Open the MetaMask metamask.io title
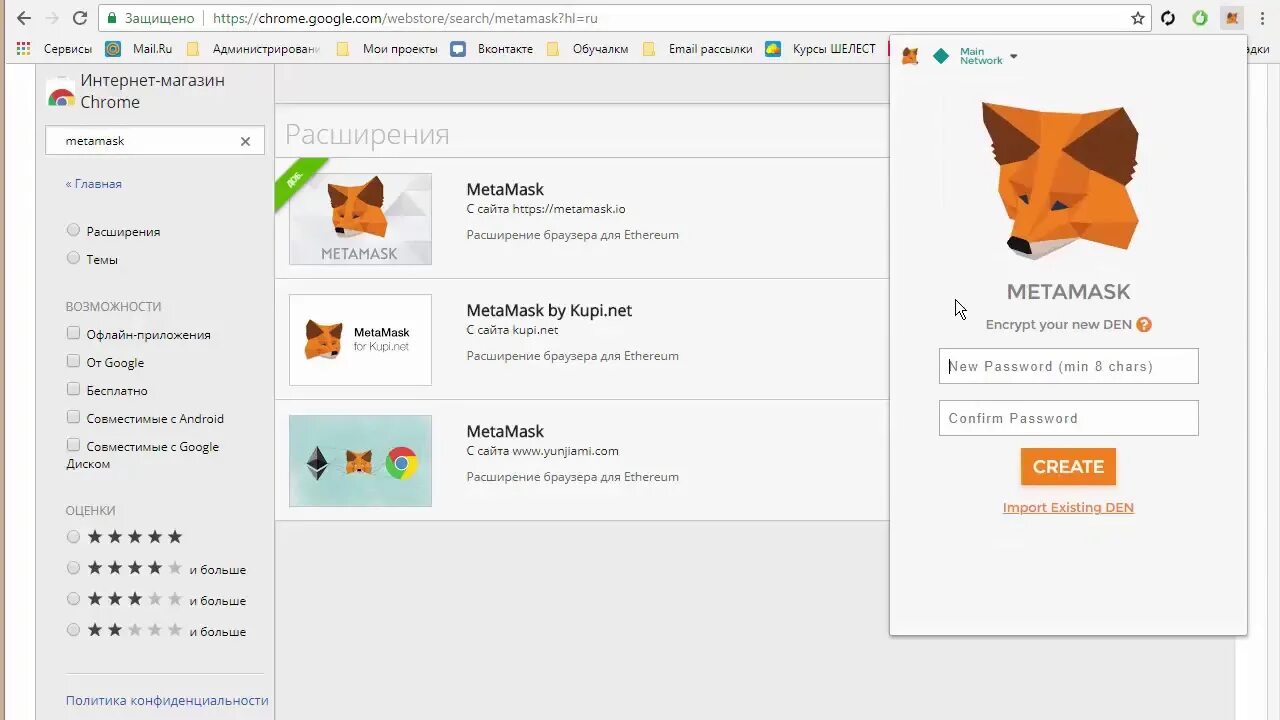Viewport: 1280px width, 720px height. [505, 189]
